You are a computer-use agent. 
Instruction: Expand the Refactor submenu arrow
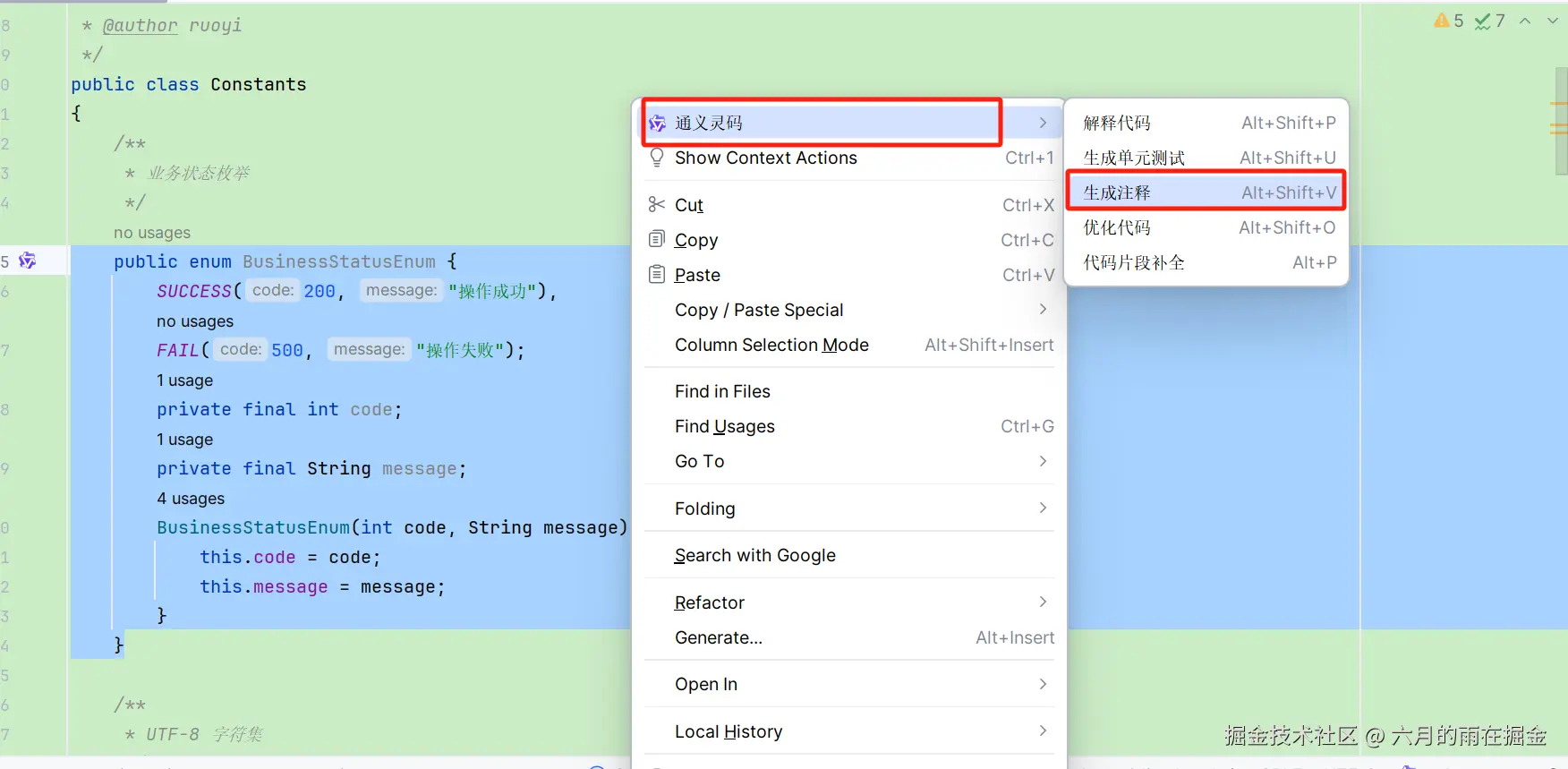pyautogui.click(x=1043, y=602)
